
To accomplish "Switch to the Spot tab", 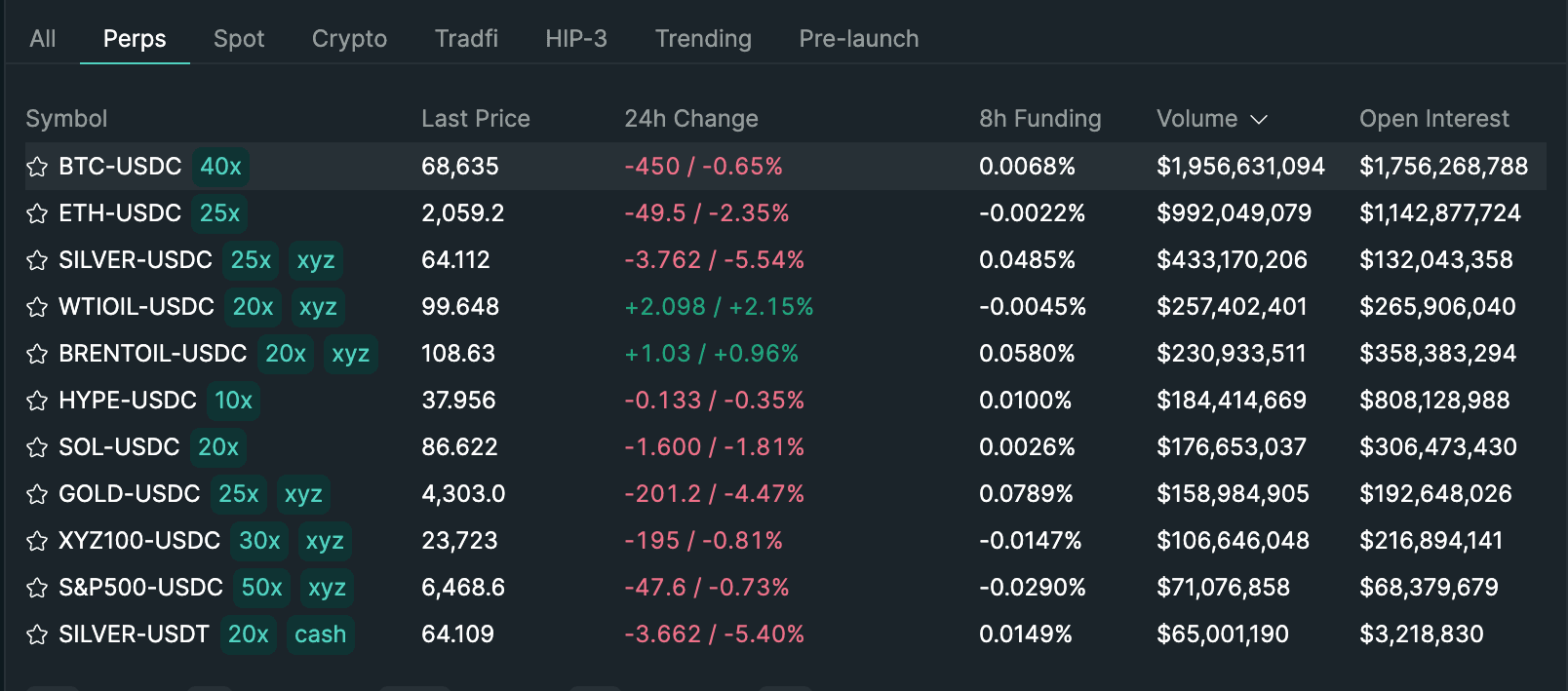I will pyautogui.click(x=239, y=39).
